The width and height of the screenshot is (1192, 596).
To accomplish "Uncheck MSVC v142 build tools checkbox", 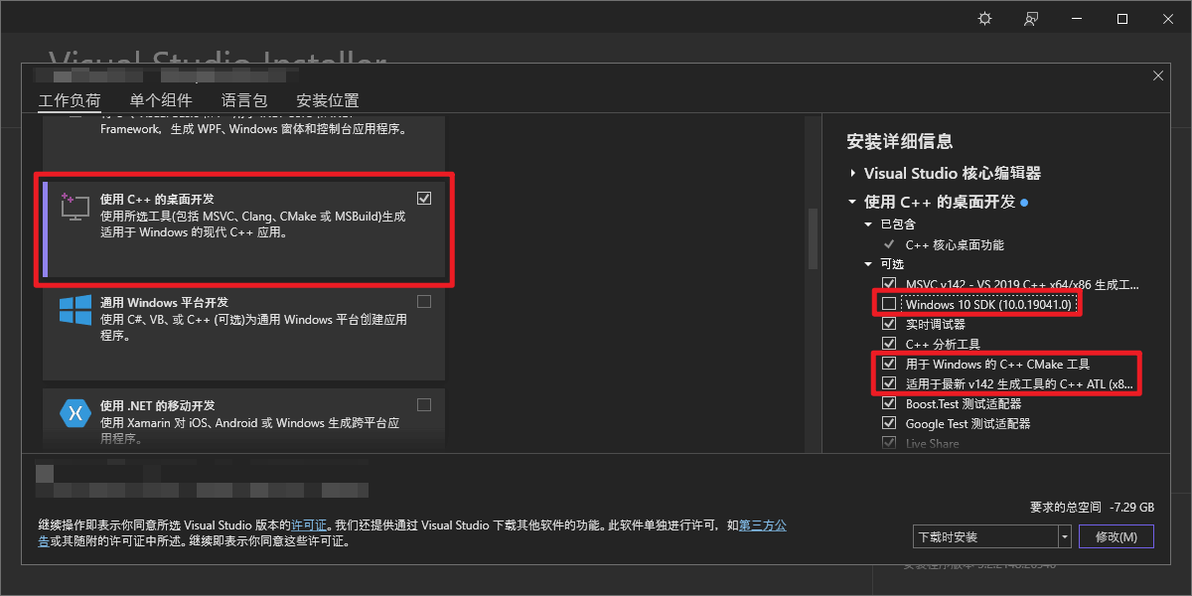I will pyautogui.click(x=889, y=284).
